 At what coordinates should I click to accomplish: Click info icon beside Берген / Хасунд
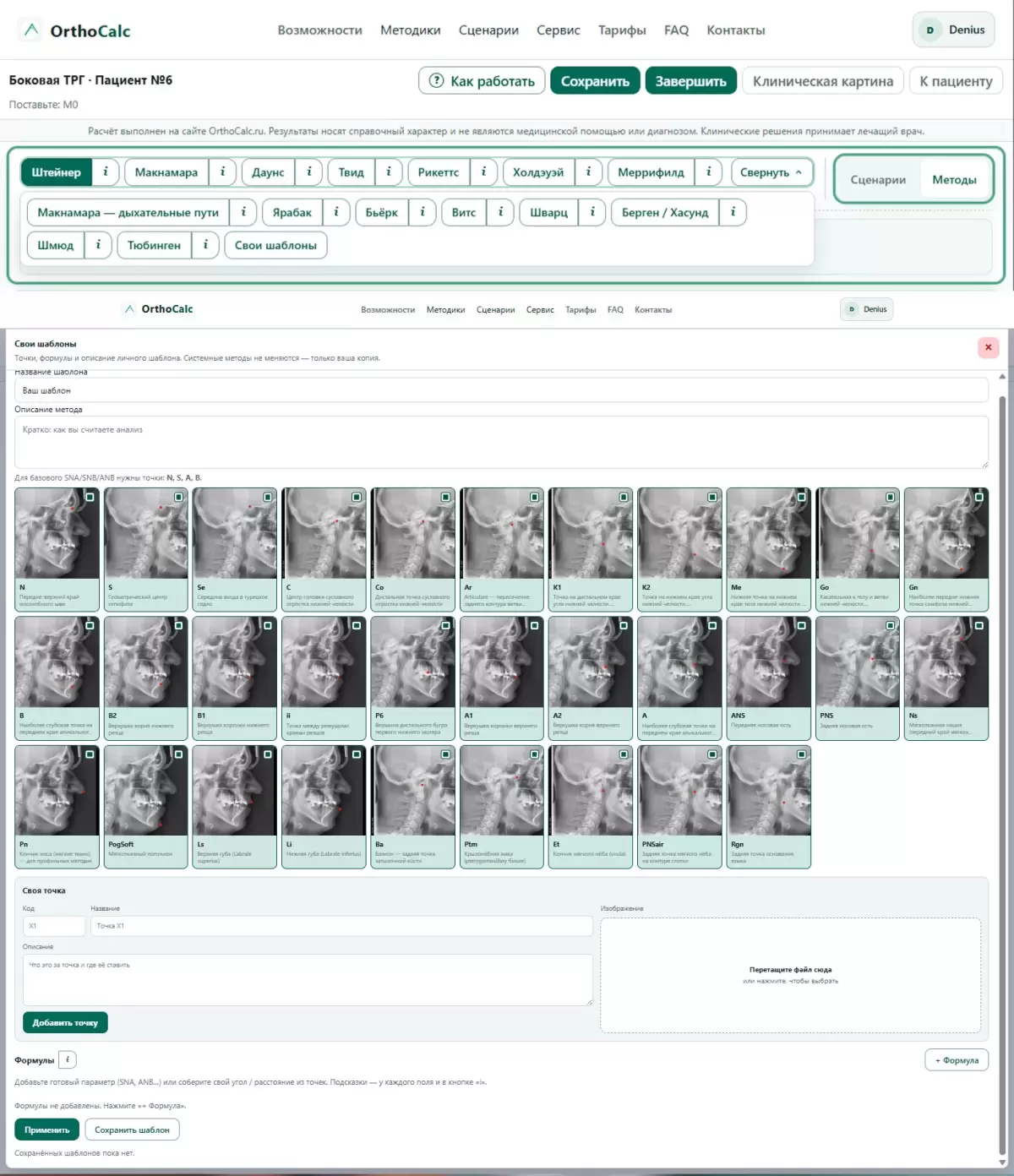(x=733, y=212)
